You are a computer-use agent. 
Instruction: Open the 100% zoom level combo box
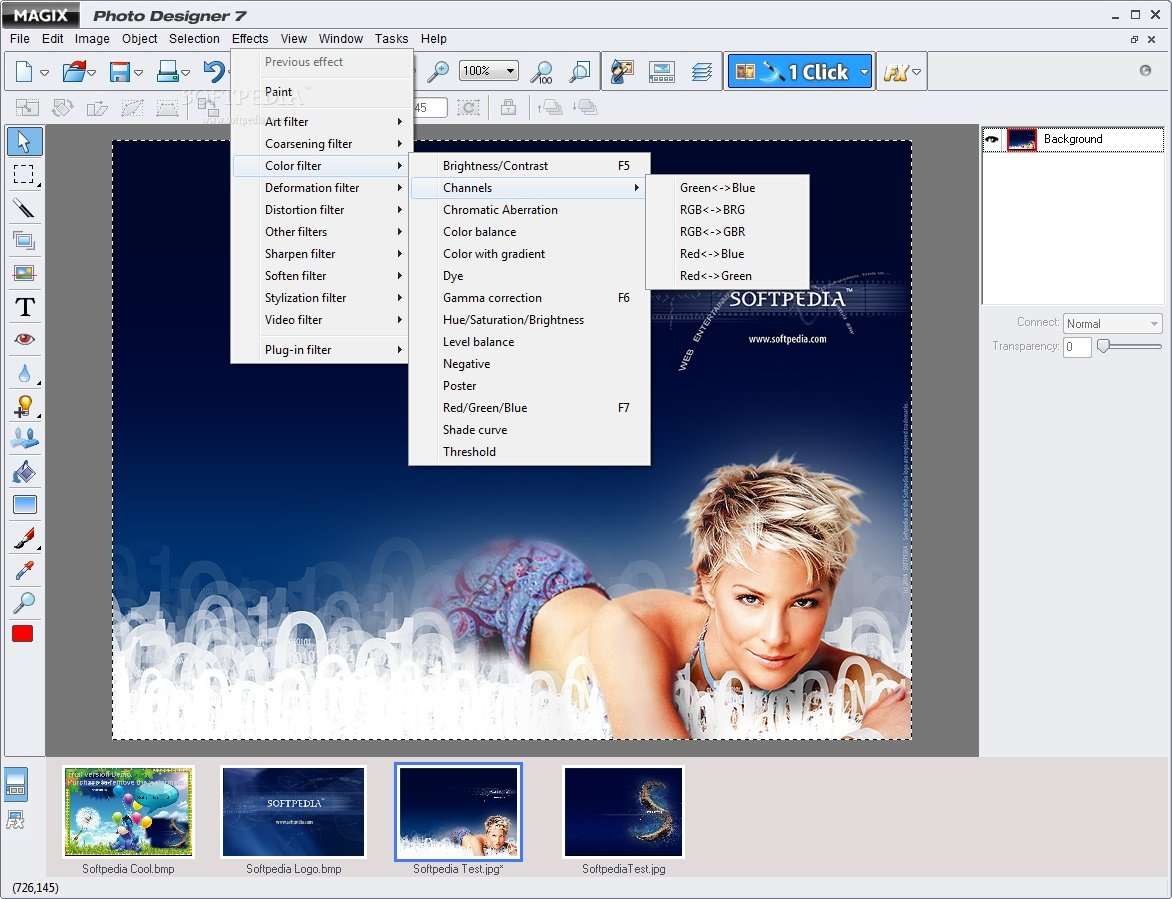[489, 71]
